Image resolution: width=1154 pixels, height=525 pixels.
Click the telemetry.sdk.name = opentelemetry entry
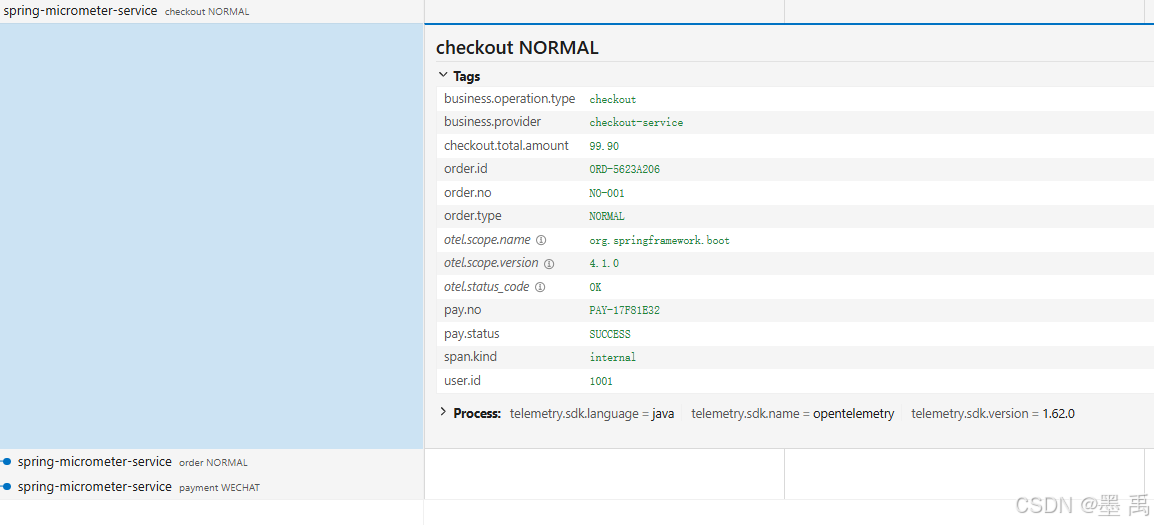793,414
